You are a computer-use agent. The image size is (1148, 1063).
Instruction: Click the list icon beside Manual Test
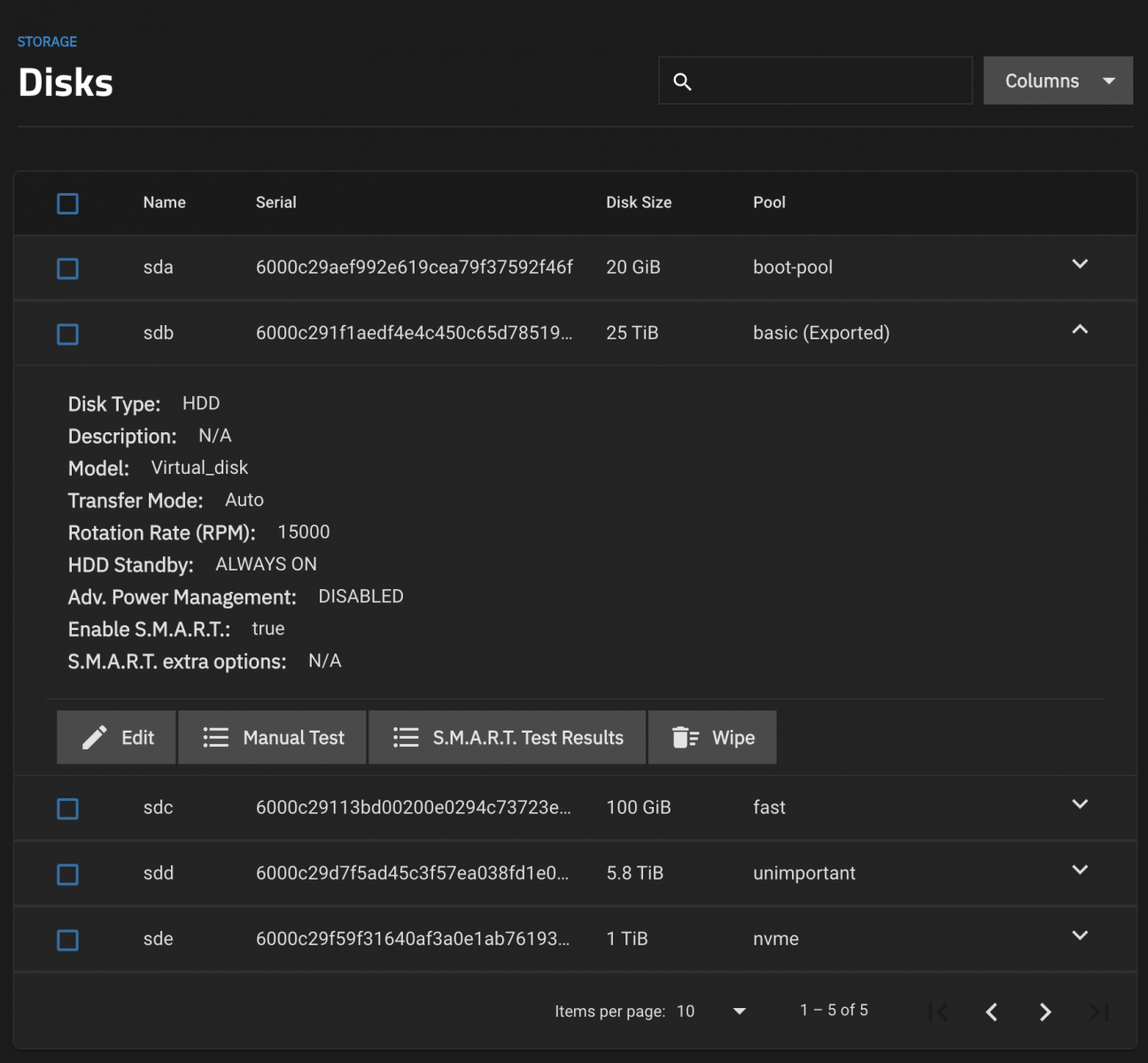point(216,738)
